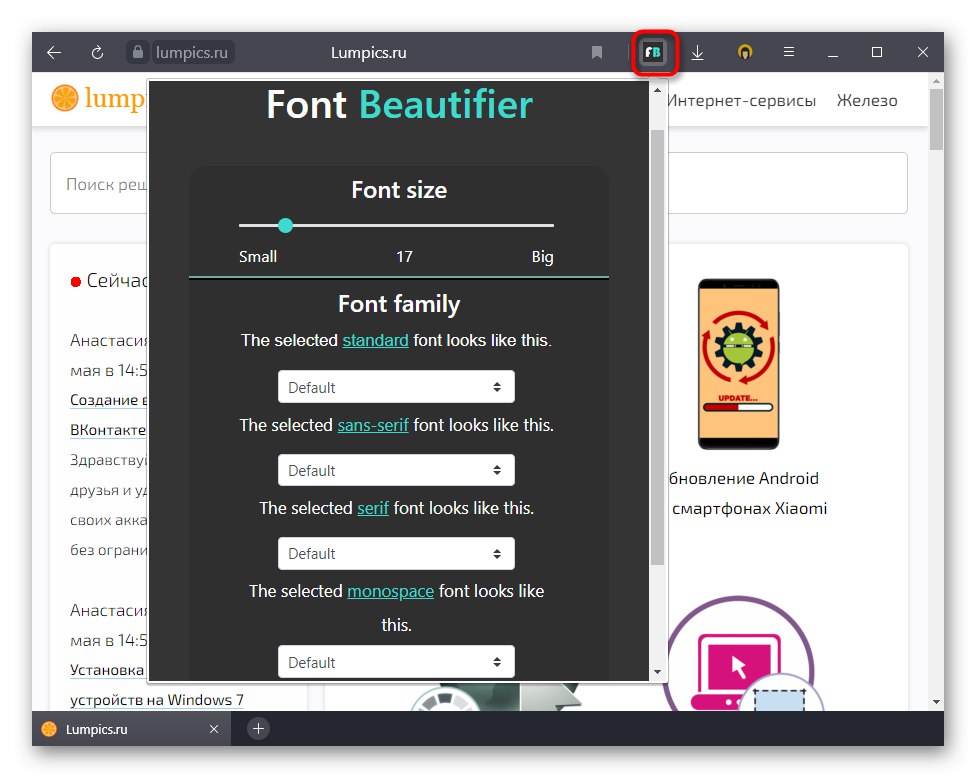Open the Железо menu item
This screenshot has height=778, width=976.
(x=867, y=100)
